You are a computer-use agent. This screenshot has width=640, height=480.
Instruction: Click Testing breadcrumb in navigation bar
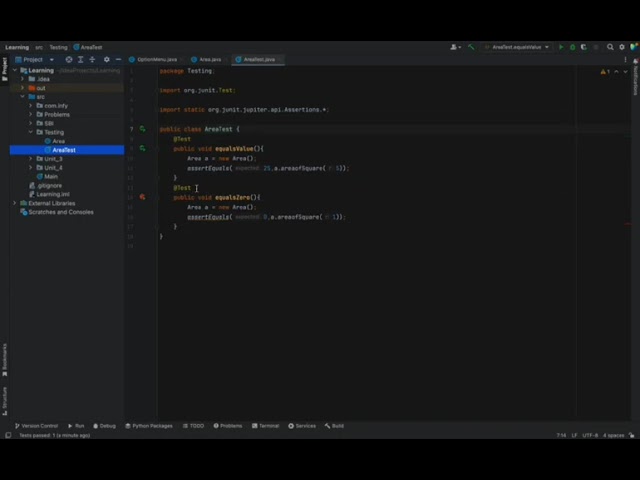click(58, 47)
